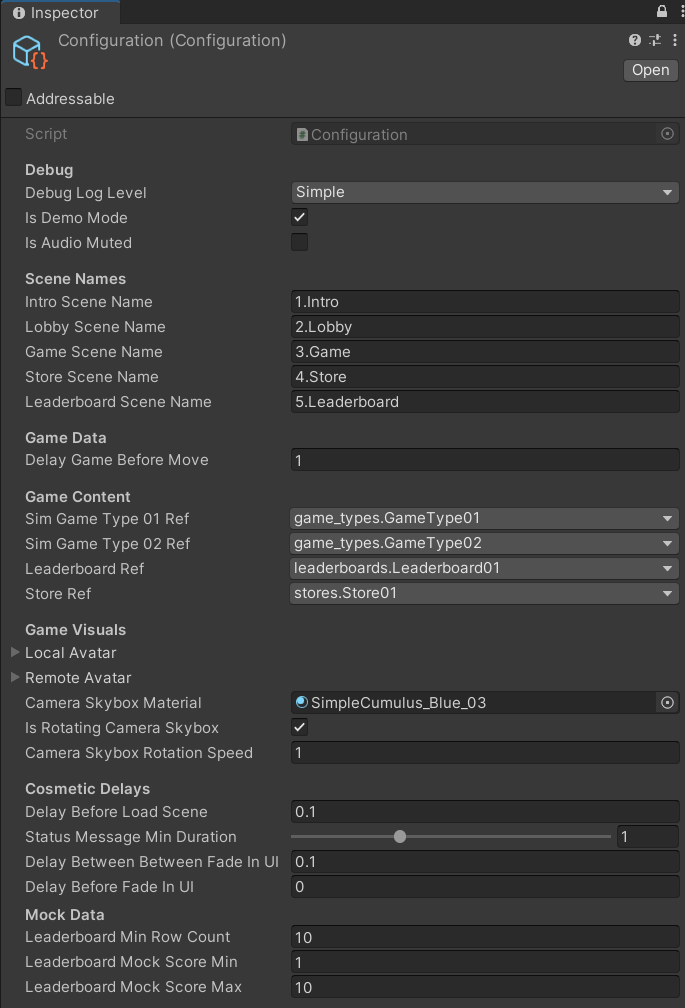Click the Status Message Min Duration slider handle
Viewport: 685px width, 1008px height.
400,837
